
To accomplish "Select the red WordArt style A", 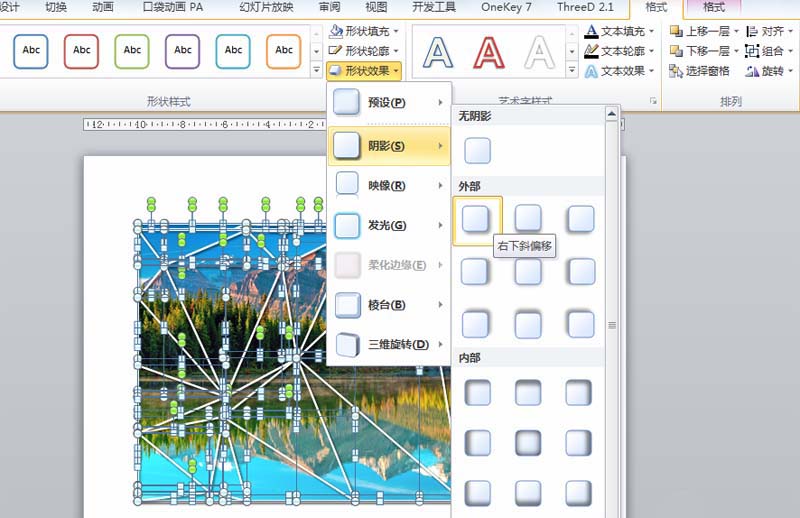I will 489,53.
